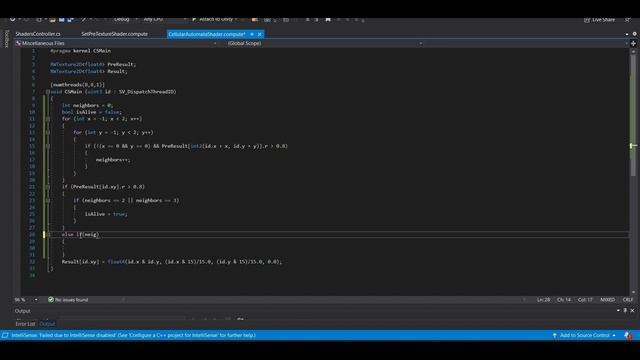This screenshot has height=360, width=640.
Task: Click the CRLF indicator in the status strip
Action: [x=628, y=300]
